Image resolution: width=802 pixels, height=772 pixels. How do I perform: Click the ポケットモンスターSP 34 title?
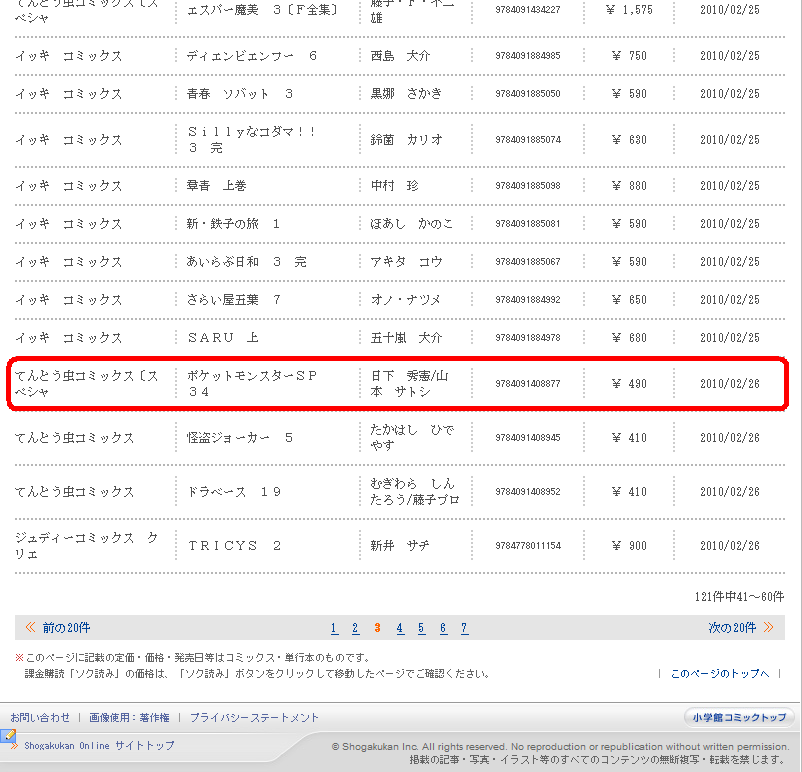click(x=250, y=383)
